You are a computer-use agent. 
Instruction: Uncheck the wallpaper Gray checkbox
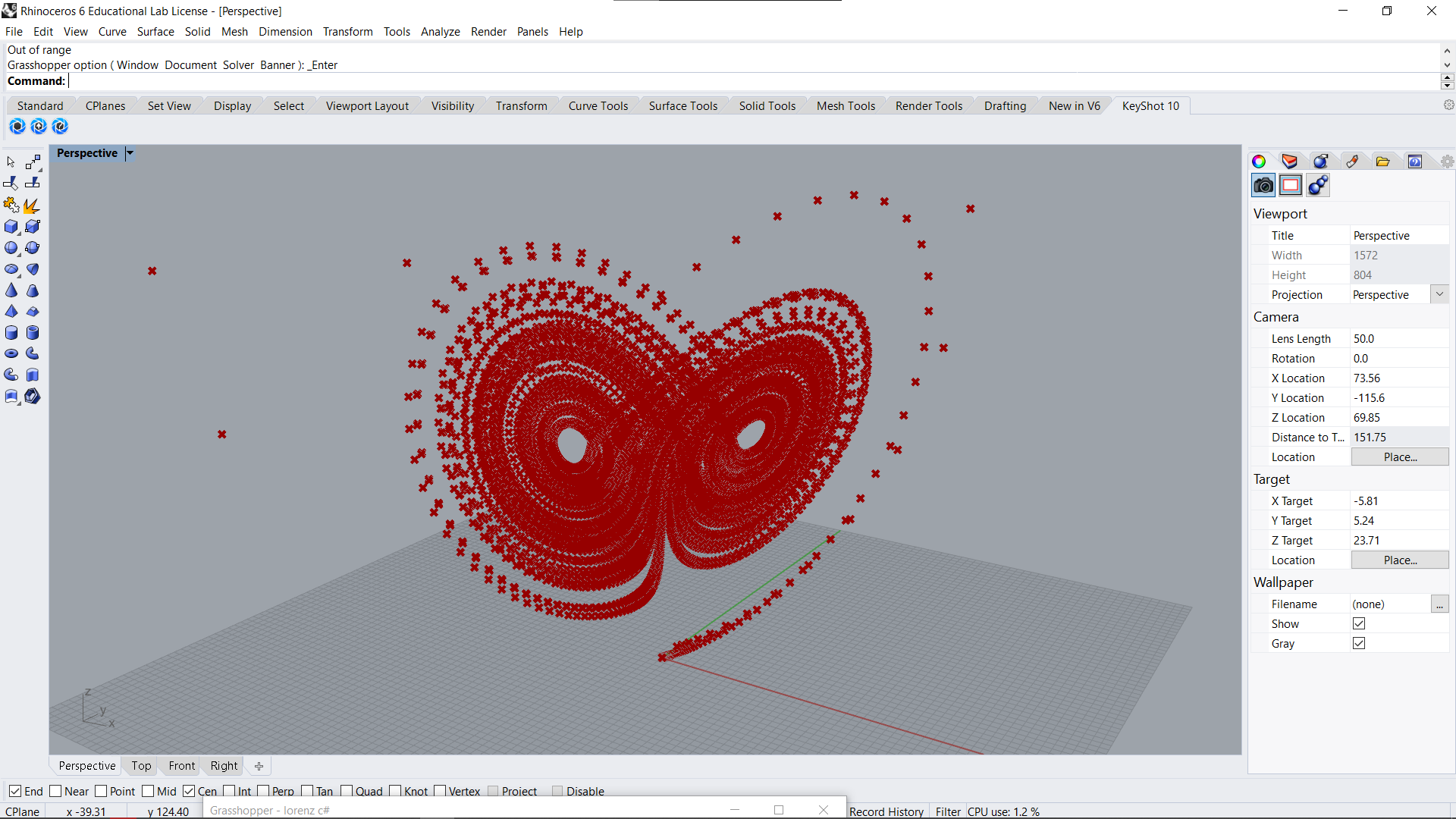[1359, 643]
